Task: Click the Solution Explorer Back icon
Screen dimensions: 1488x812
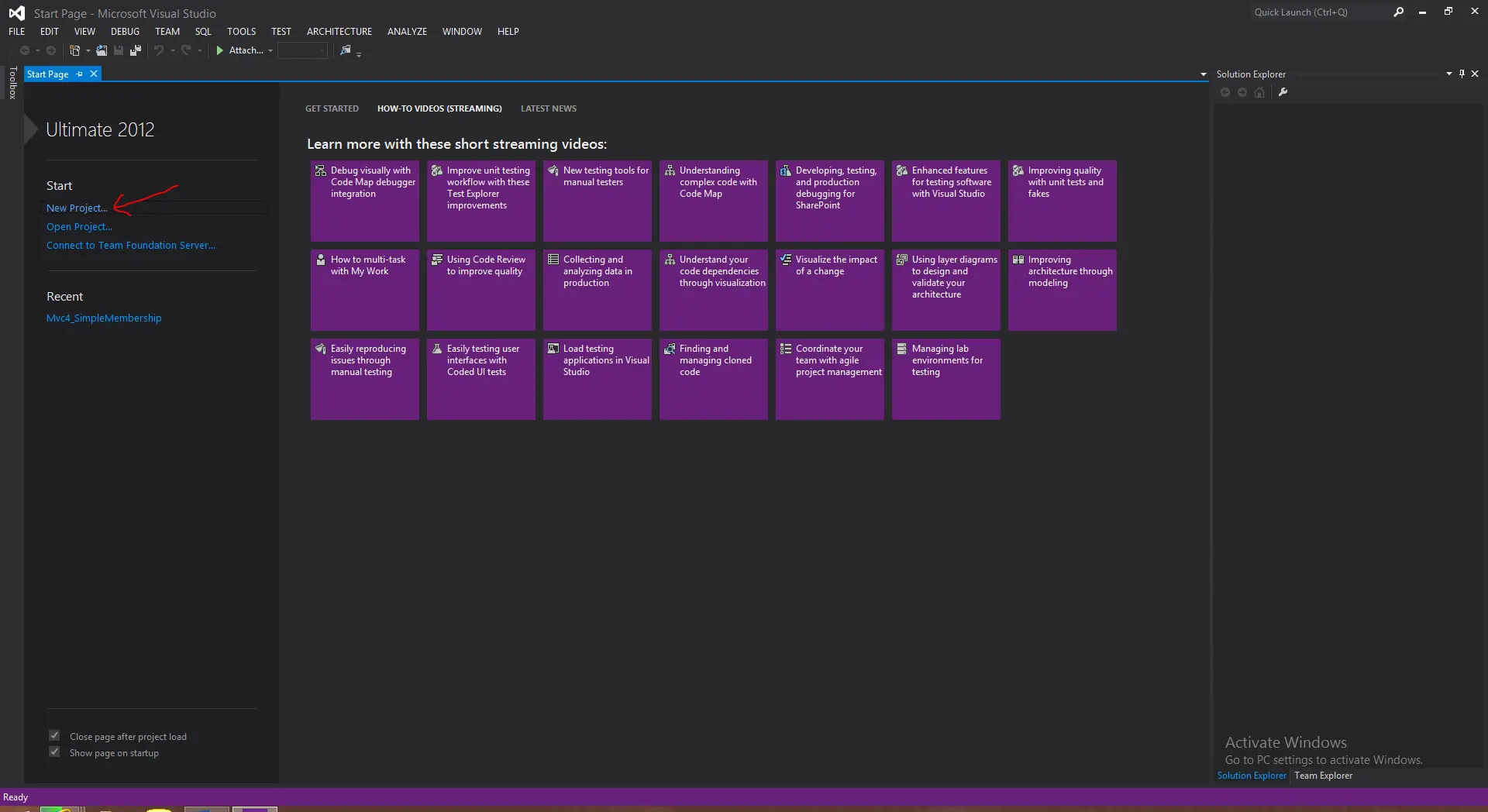Action: click(x=1225, y=92)
